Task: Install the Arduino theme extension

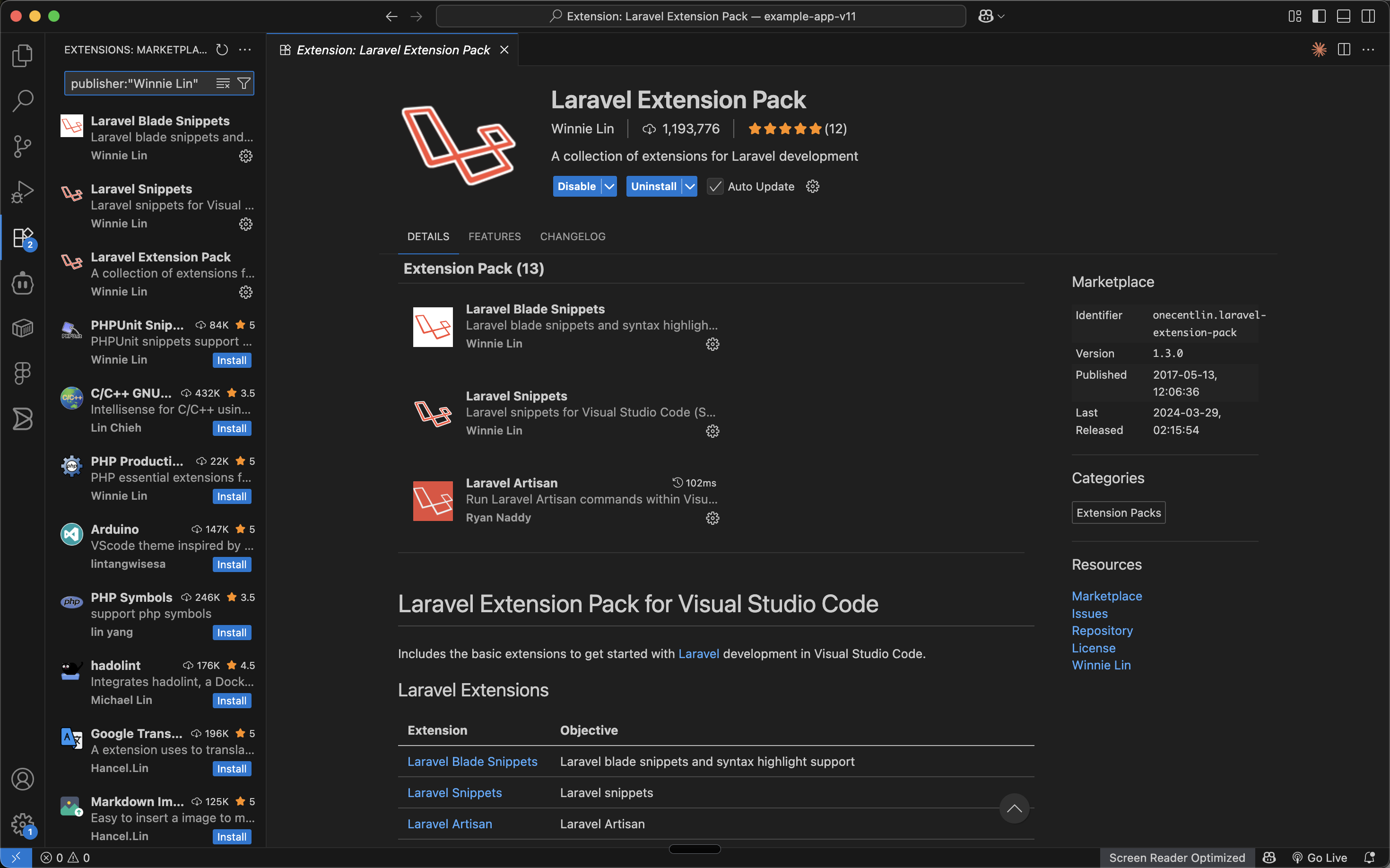Action: (232, 565)
